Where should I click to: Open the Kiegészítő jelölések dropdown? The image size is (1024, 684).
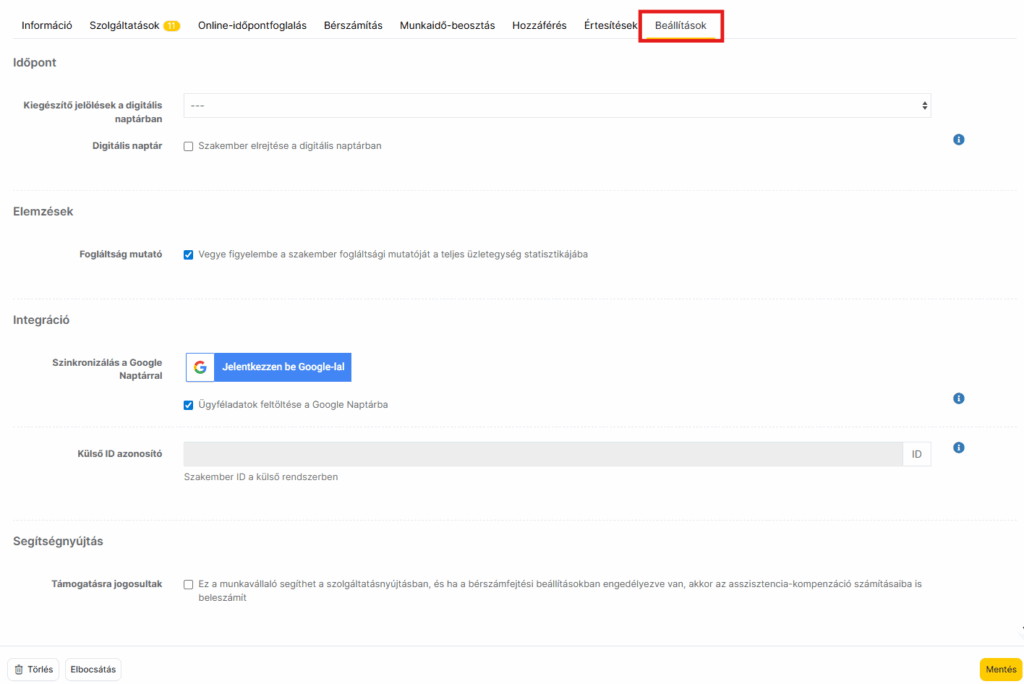[x=556, y=105]
